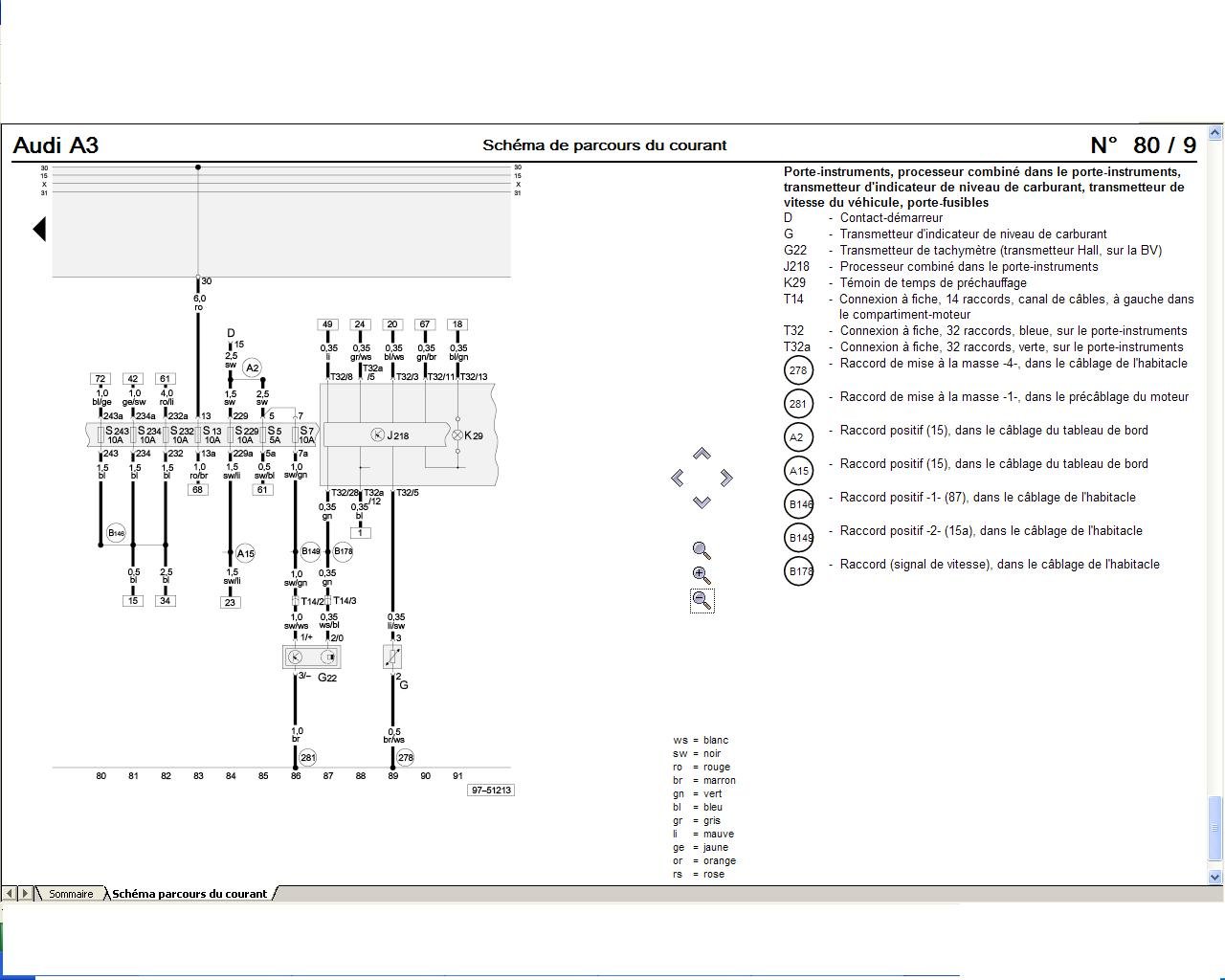Click ground connection 281 circle in diagram

(307, 757)
